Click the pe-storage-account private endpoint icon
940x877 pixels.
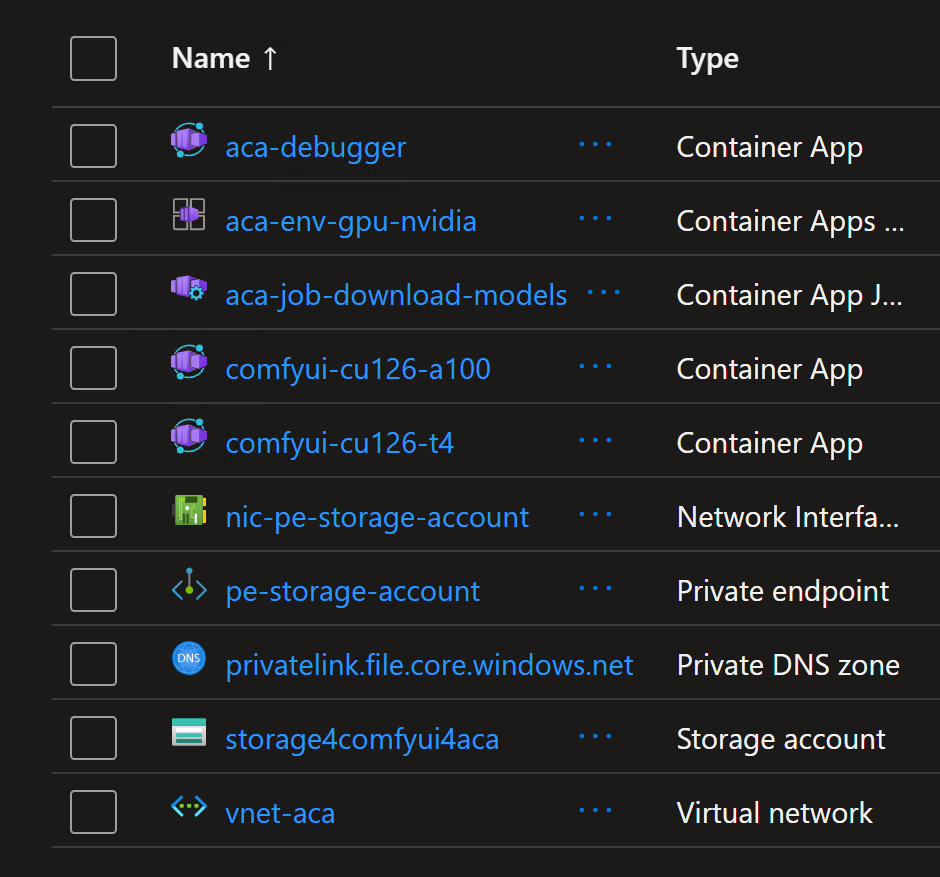pyautogui.click(x=189, y=586)
